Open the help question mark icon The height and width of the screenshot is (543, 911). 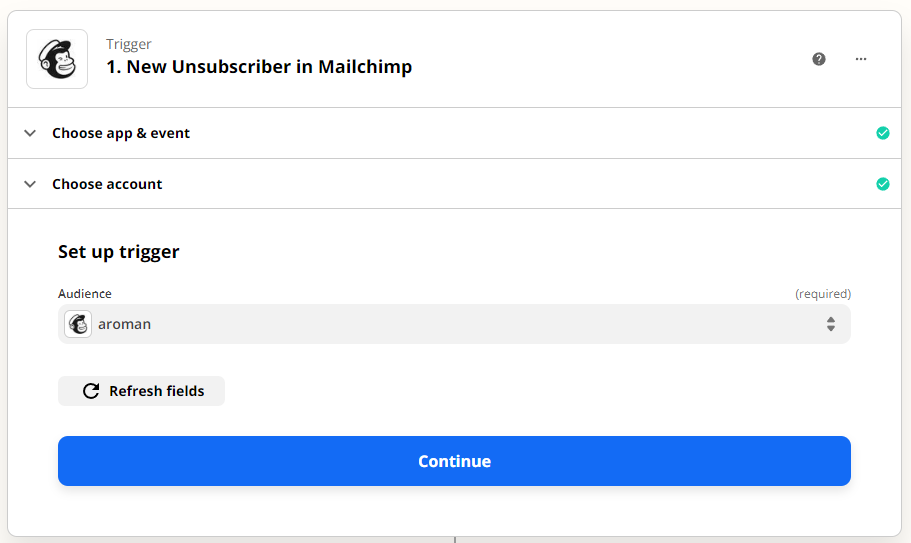pyautogui.click(x=819, y=59)
